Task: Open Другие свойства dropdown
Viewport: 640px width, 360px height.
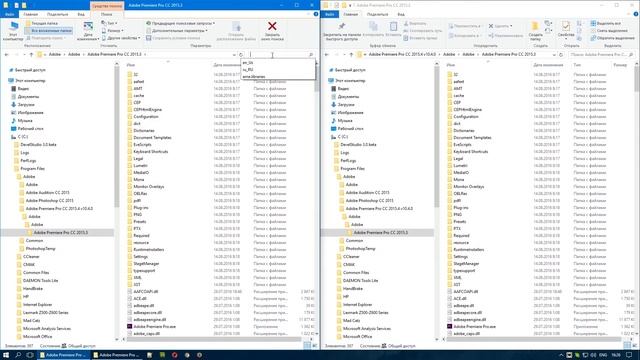Action: click(x=121, y=38)
